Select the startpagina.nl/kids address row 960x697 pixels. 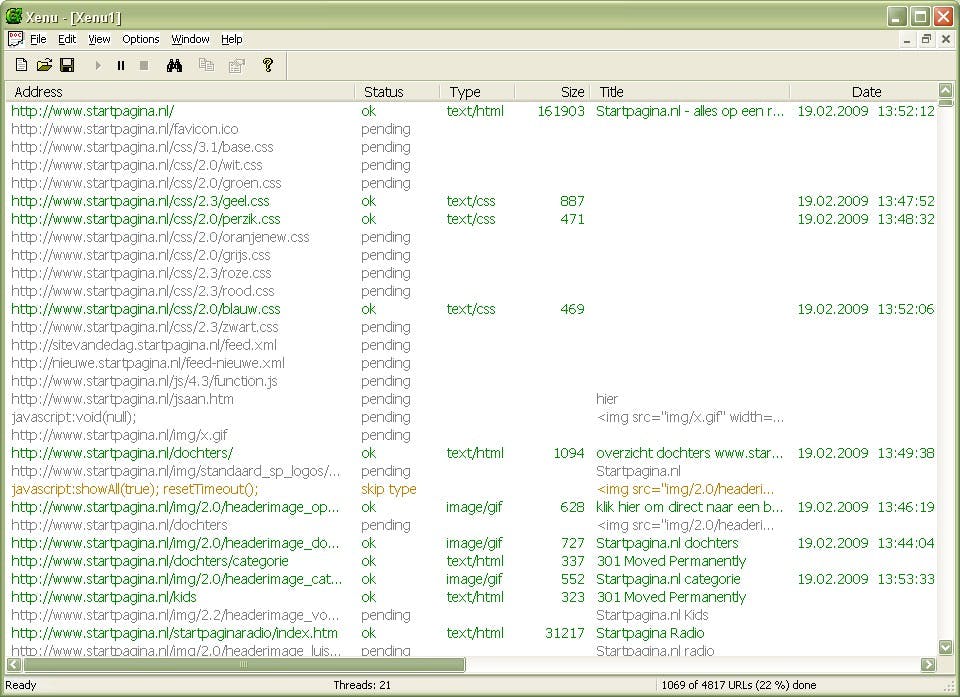[x=104, y=597]
